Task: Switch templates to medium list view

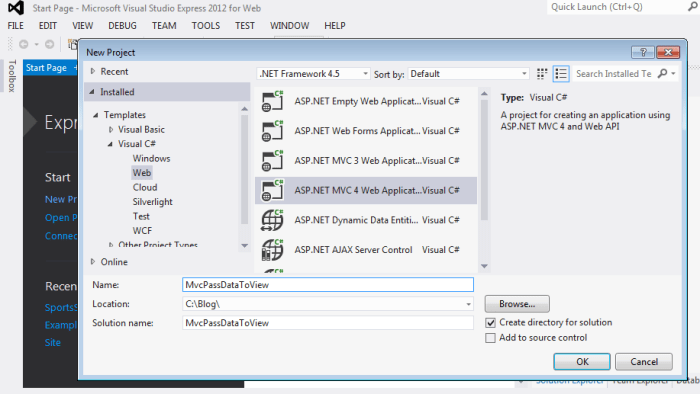Action: click(x=561, y=74)
